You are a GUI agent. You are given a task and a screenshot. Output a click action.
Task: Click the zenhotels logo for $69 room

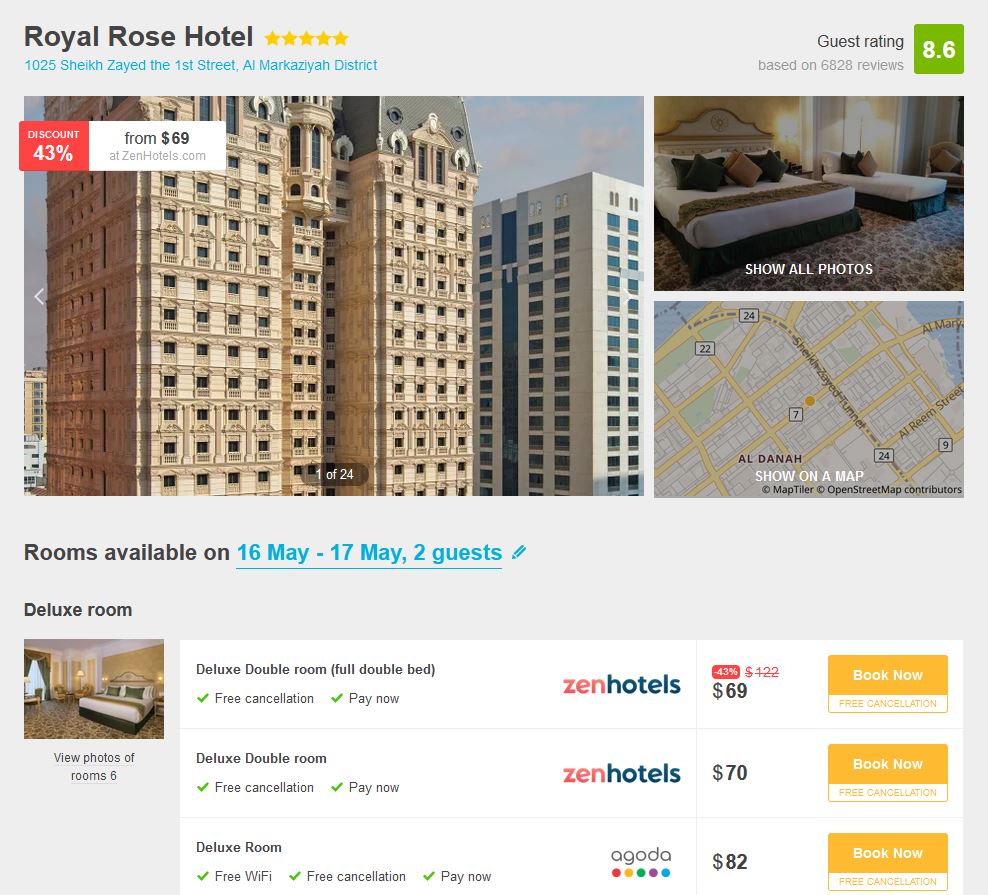(x=621, y=684)
